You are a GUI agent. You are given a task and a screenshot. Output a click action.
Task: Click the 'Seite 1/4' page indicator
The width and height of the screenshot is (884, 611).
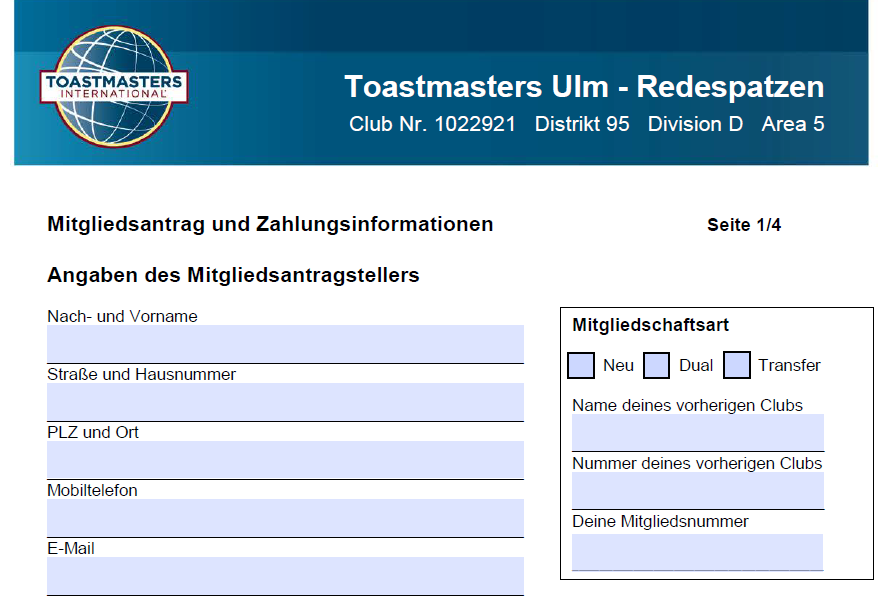pos(744,225)
